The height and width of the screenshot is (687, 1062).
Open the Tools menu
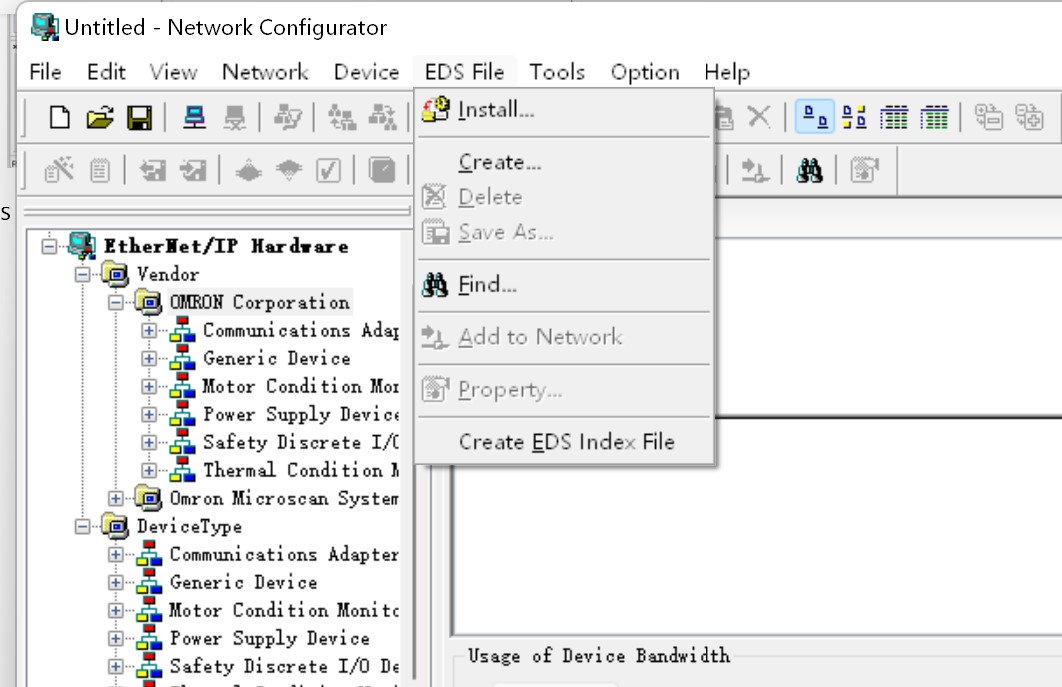coord(557,72)
